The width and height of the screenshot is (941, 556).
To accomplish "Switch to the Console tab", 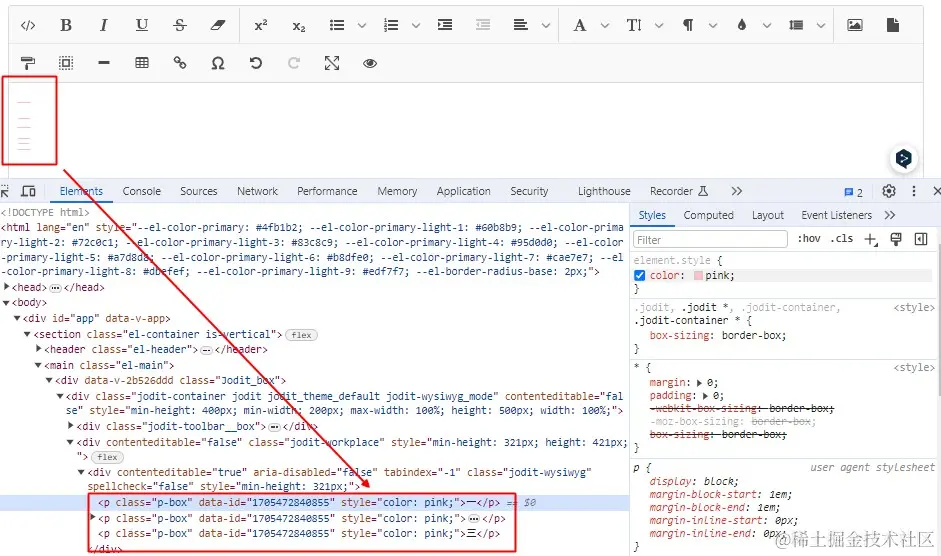I will click(142, 191).
